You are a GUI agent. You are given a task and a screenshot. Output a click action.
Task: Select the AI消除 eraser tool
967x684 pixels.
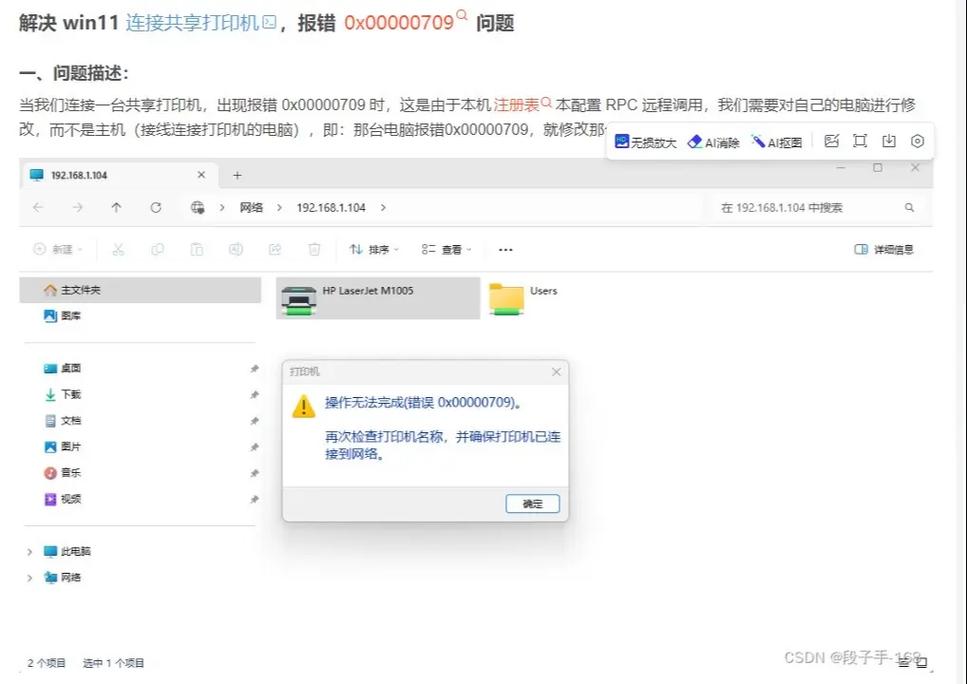coord(713,142)
